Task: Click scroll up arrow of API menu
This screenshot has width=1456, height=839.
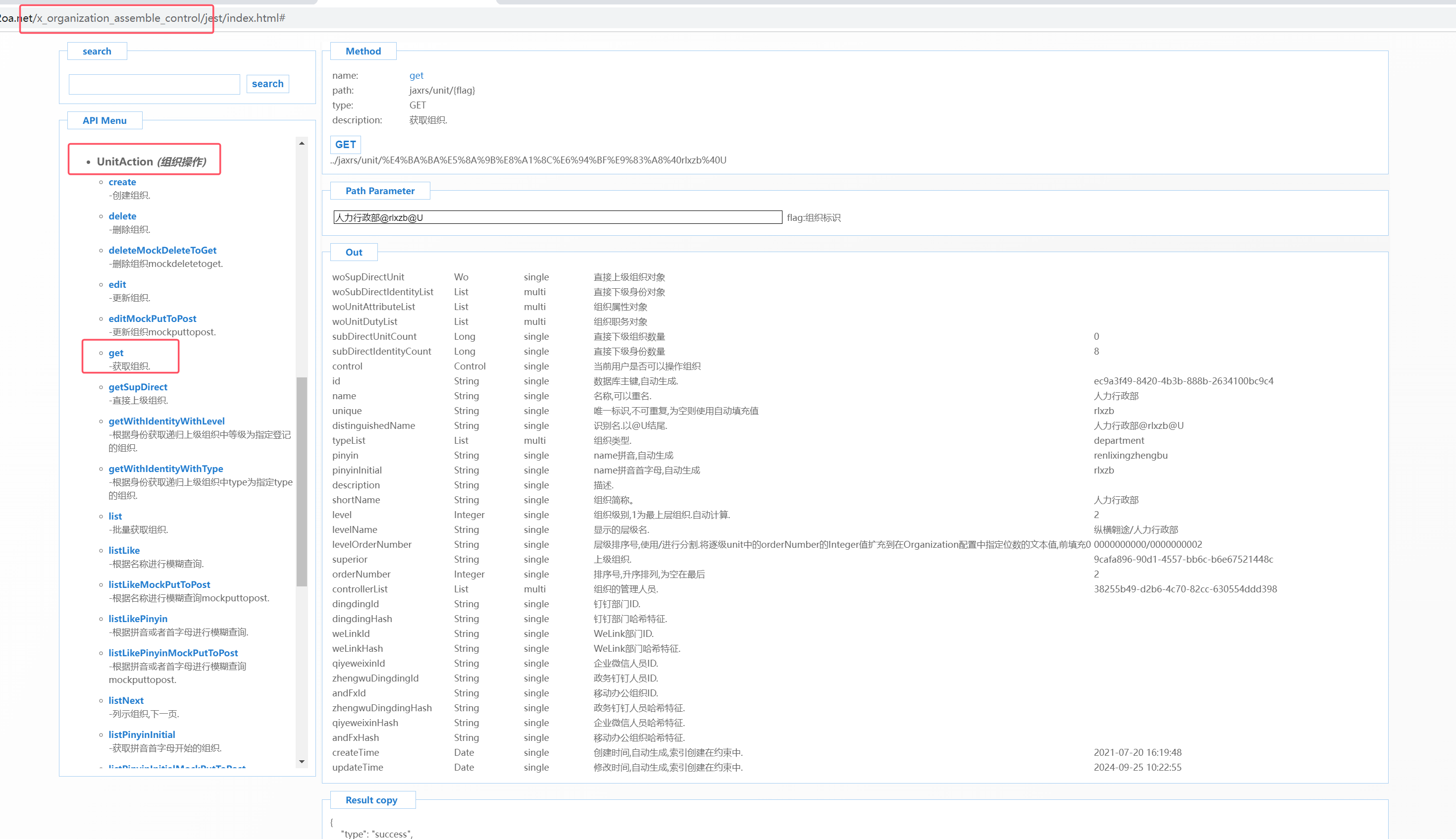Action: 301,143
